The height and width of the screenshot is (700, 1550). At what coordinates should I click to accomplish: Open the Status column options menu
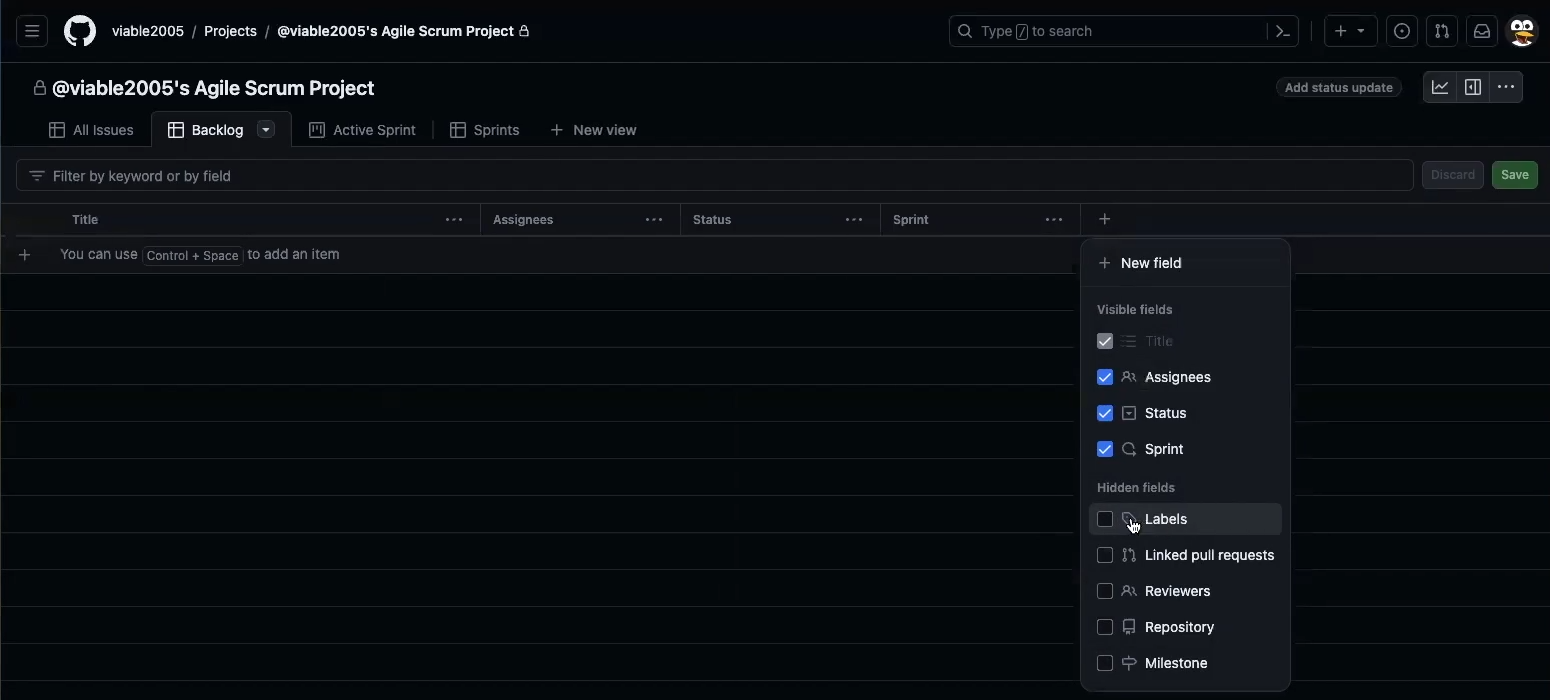(854, 220)
